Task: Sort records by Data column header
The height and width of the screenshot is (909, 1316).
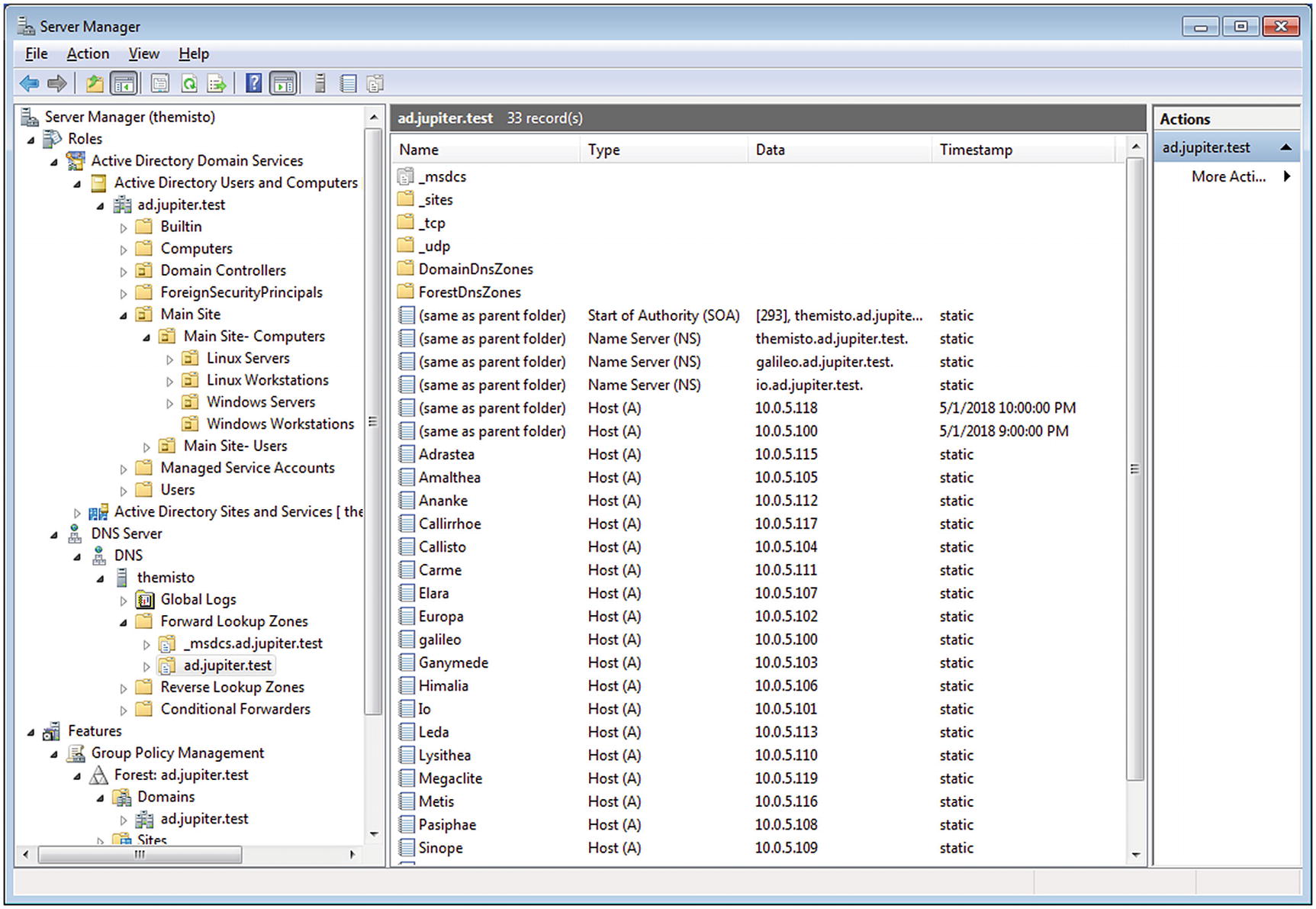Action: coord(840,150)
